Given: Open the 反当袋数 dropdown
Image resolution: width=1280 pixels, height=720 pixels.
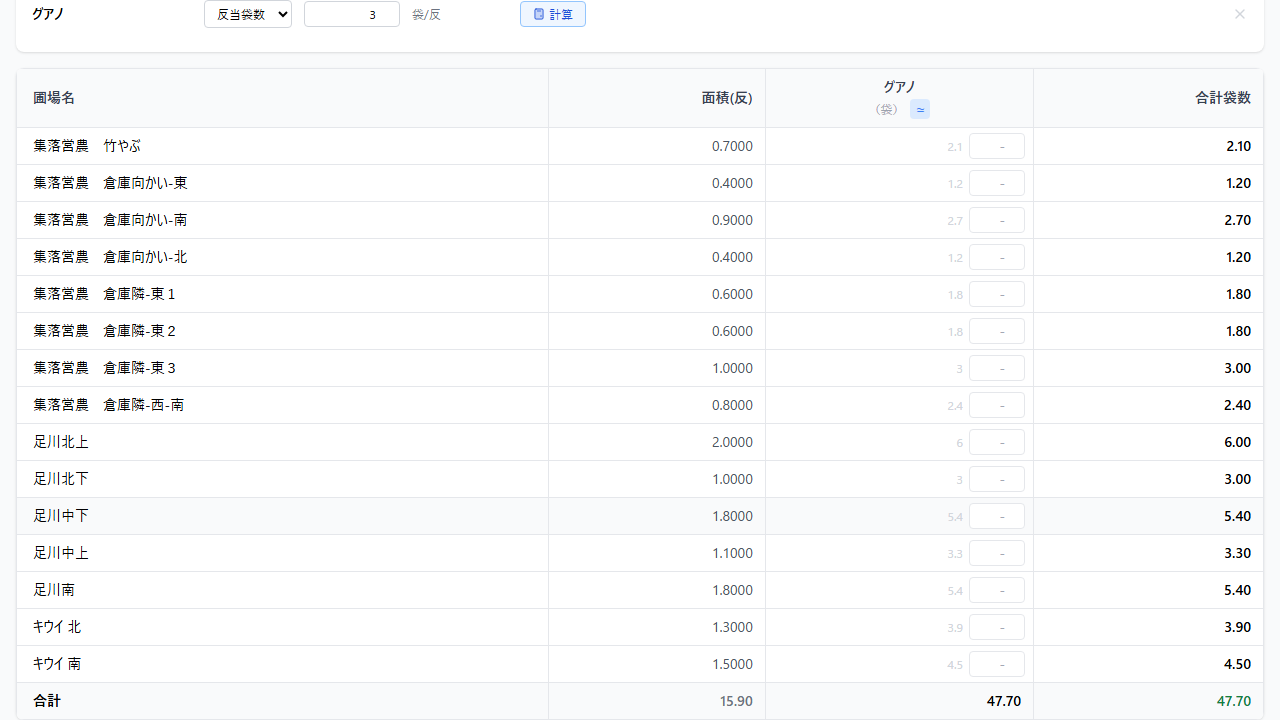Looking at the screenshot, I should pos(248,14).
